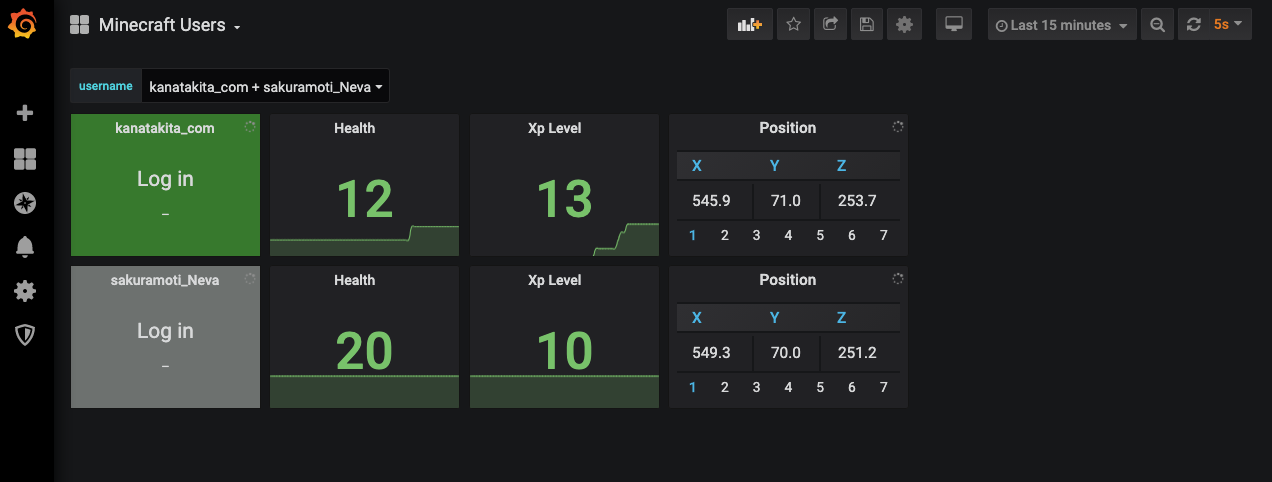This screenshot has height=482, width=1272.
Task: Go to page 3 in first Position table
Action: coord(756,236)
